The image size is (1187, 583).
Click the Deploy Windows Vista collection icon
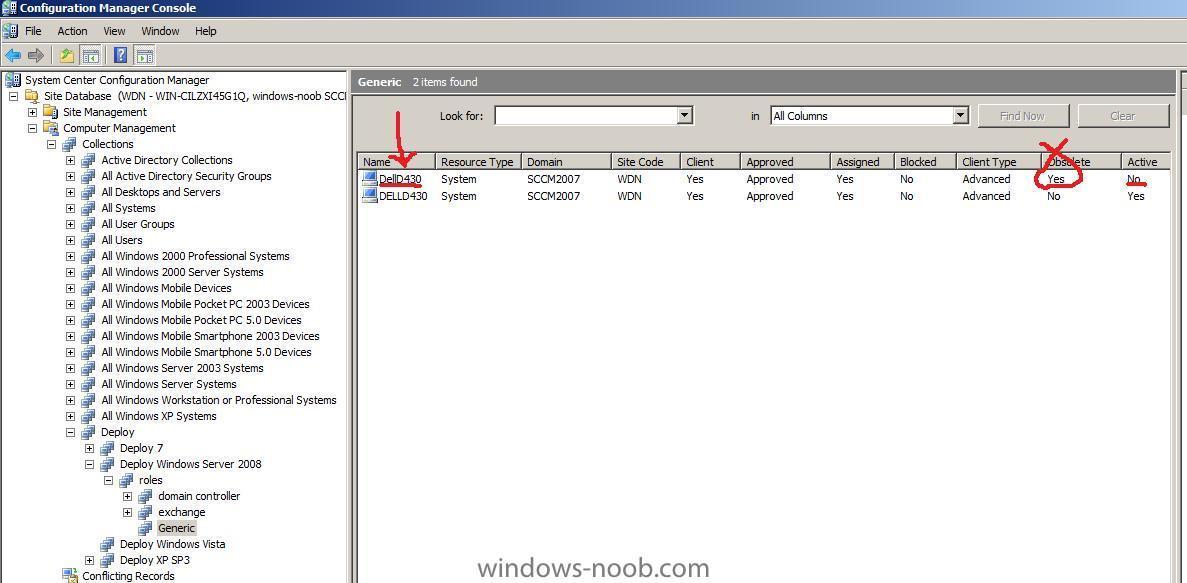point(108,544)
